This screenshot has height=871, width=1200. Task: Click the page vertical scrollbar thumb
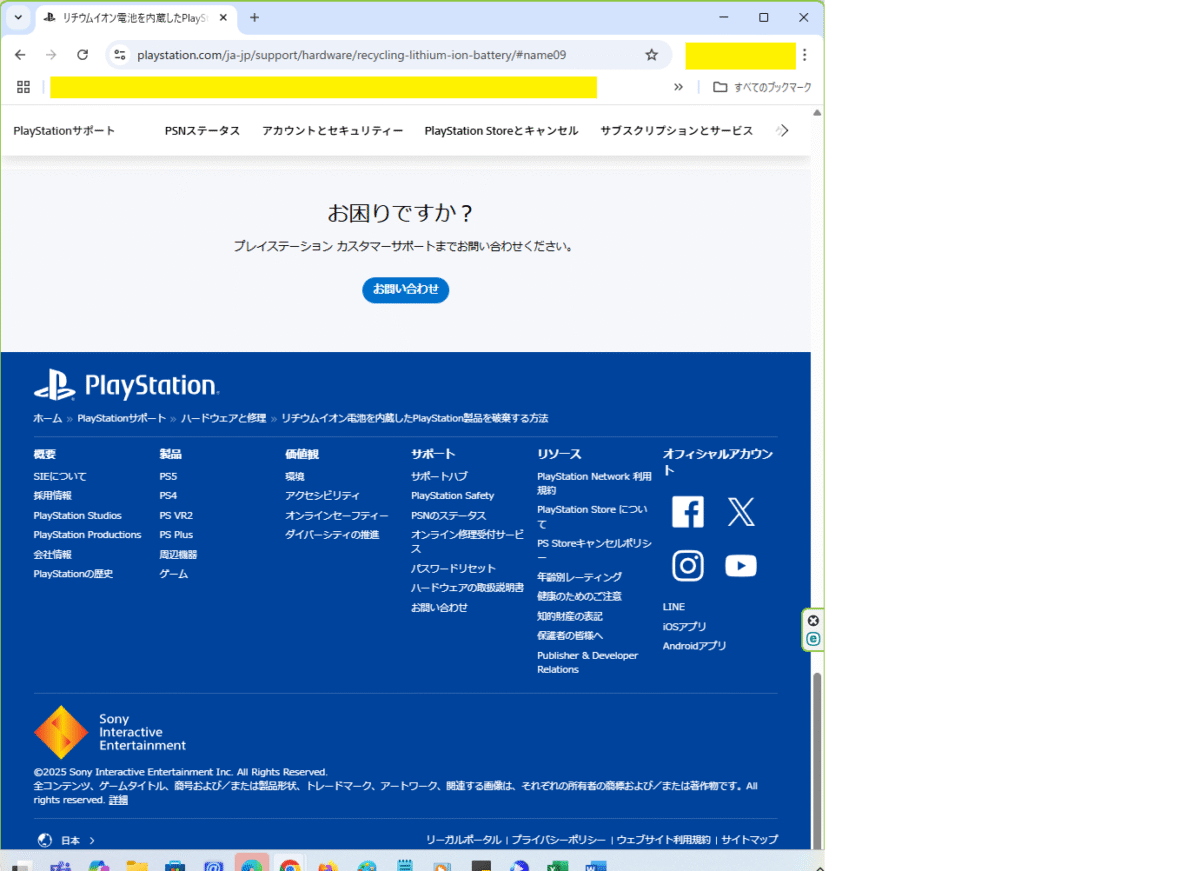click(x=817, y=760)
